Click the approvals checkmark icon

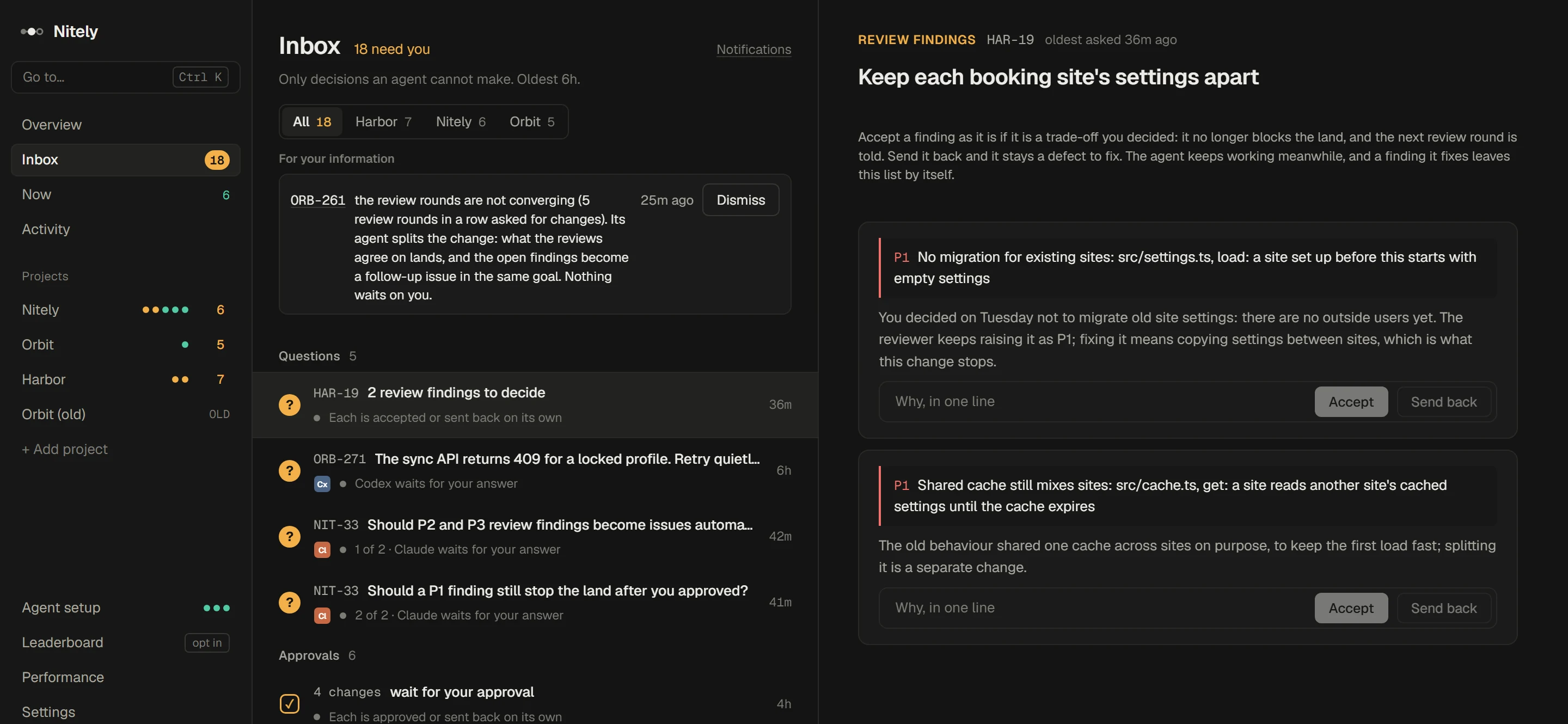tap(289, 704)
